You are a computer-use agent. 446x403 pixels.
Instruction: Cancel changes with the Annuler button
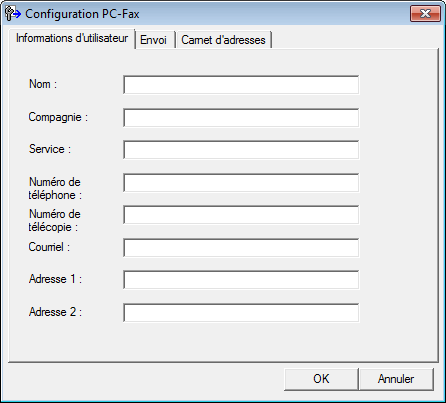click(x=396, y=379)
